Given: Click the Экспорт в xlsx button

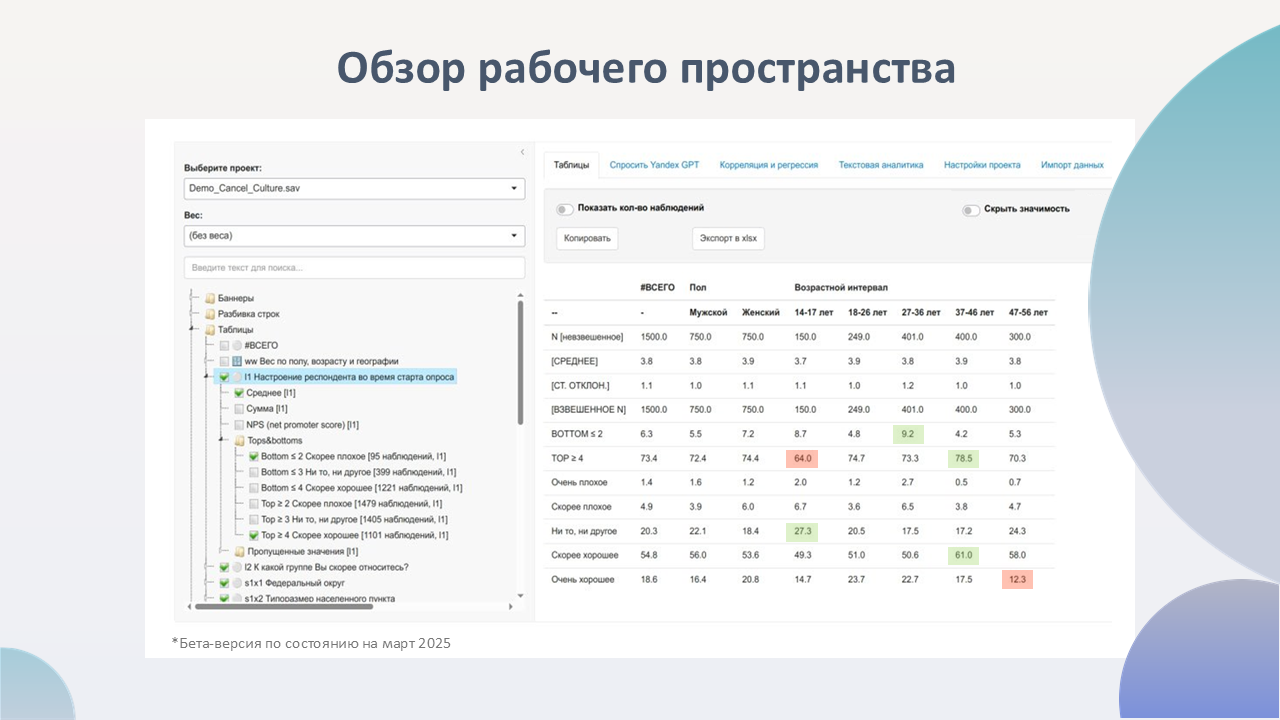Looking at the screenshot, I should [728, 239].
